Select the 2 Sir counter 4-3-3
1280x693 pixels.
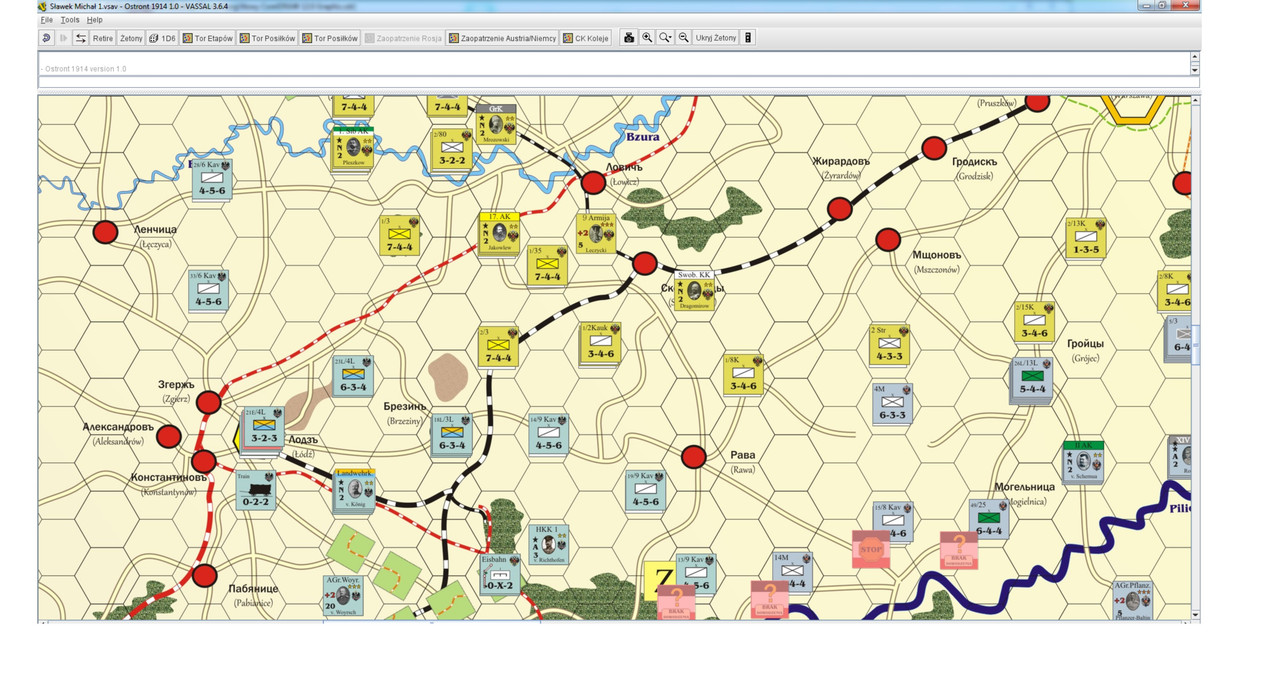[x=889, y=344]
